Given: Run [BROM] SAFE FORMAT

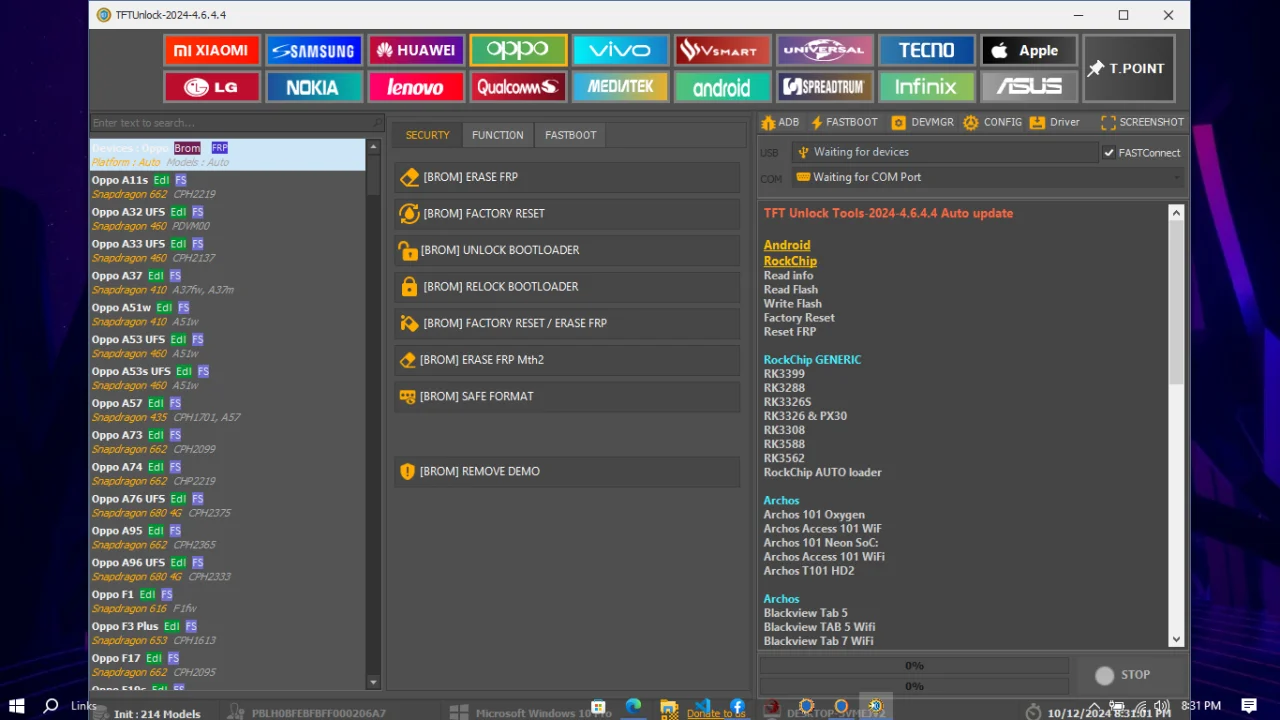Looking at the screenshot, I should click(567, 397).
